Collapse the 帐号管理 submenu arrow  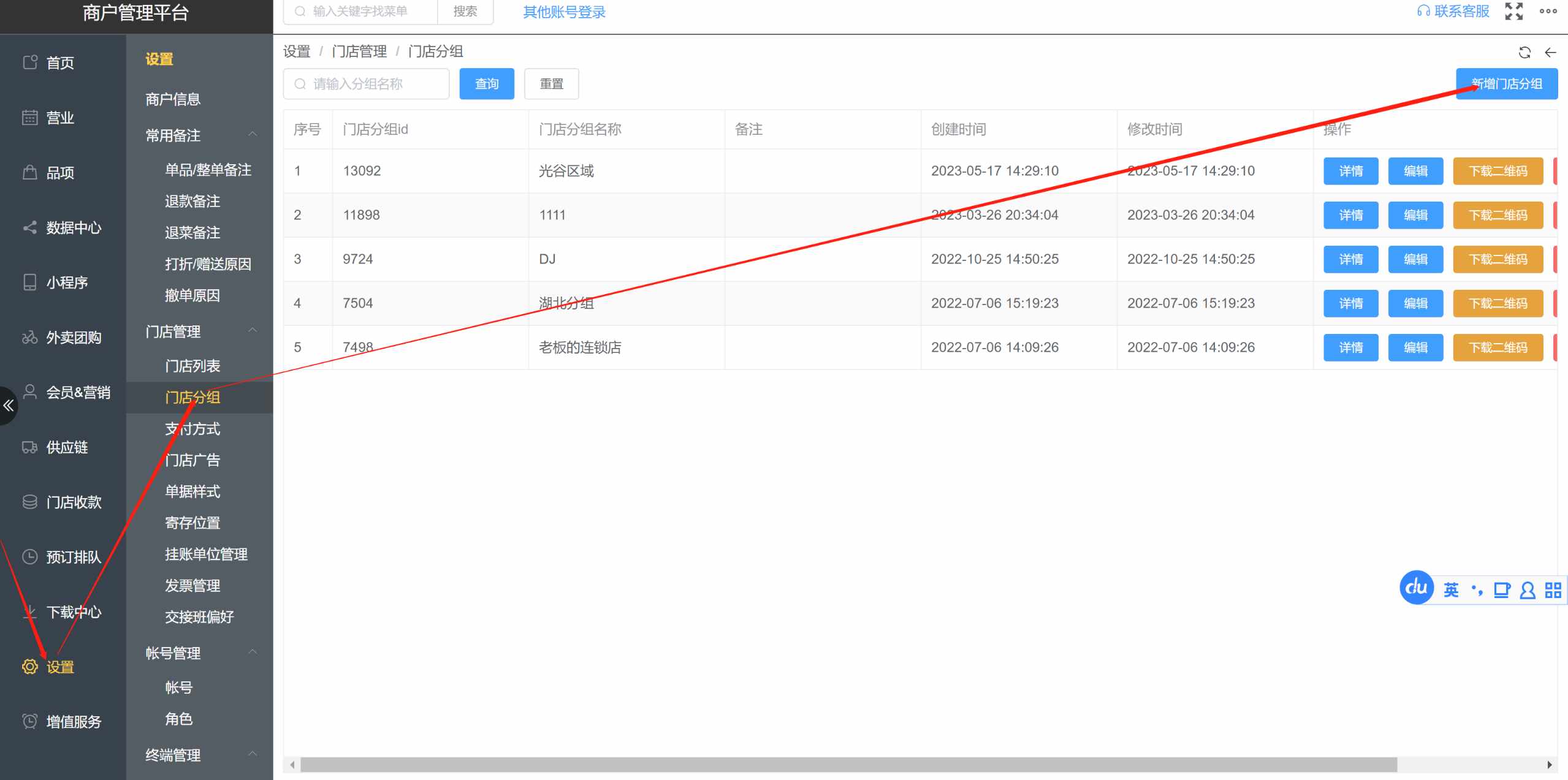[253, 651]
